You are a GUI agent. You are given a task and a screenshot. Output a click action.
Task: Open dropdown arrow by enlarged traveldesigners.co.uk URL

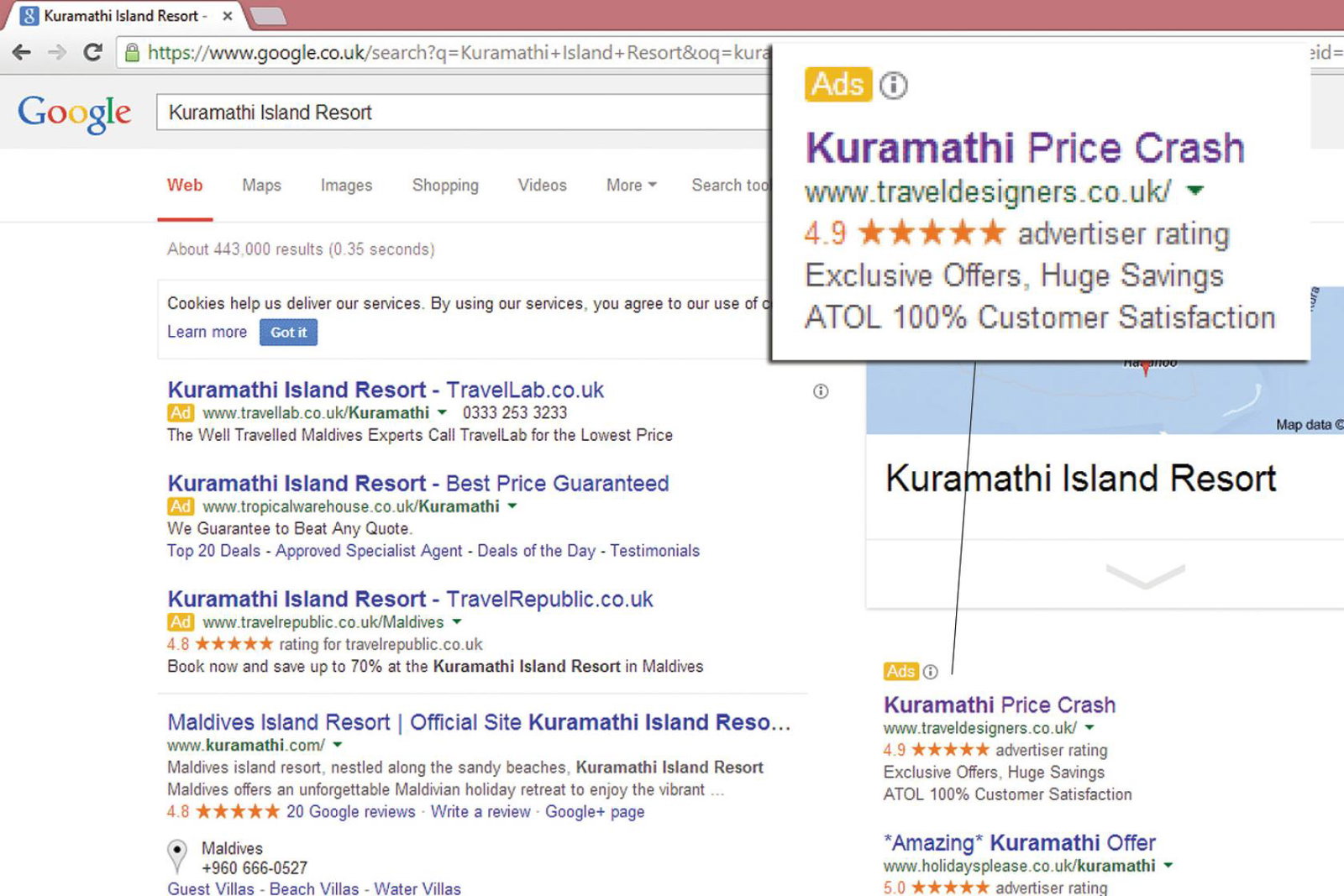[1195, 191]
